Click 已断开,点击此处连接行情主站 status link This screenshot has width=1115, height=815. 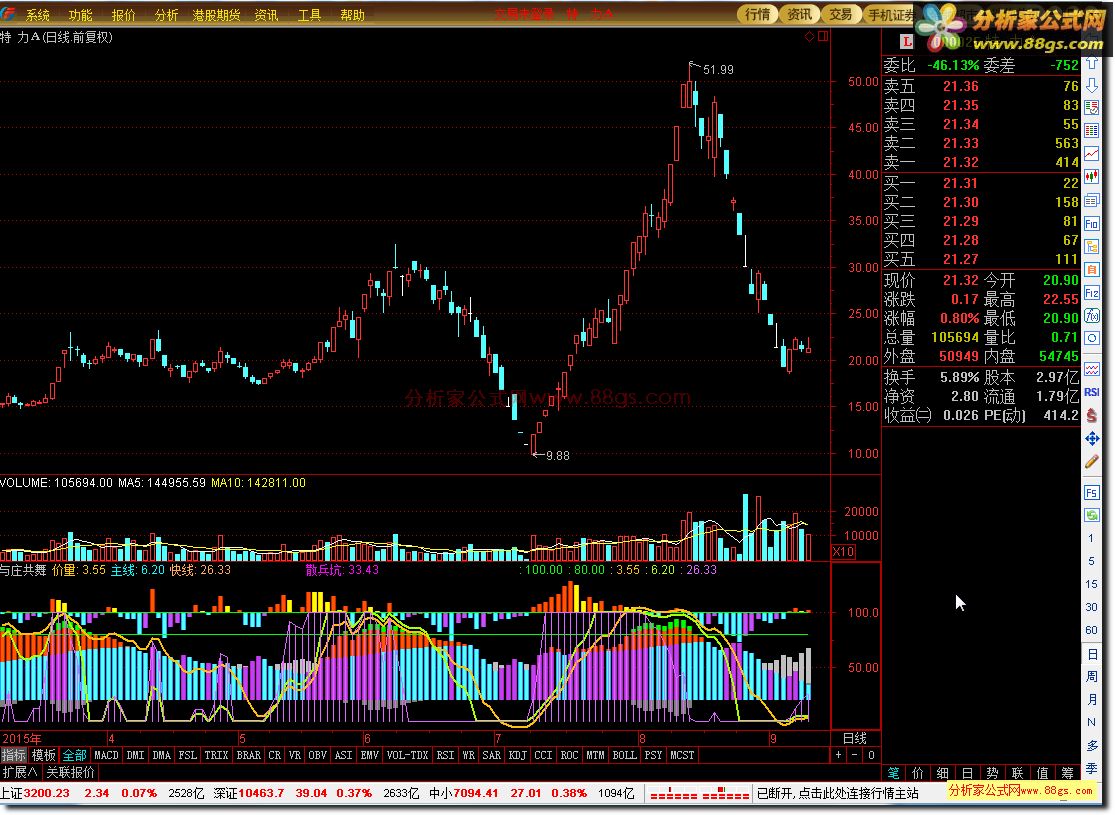click(x=838, y=793)
